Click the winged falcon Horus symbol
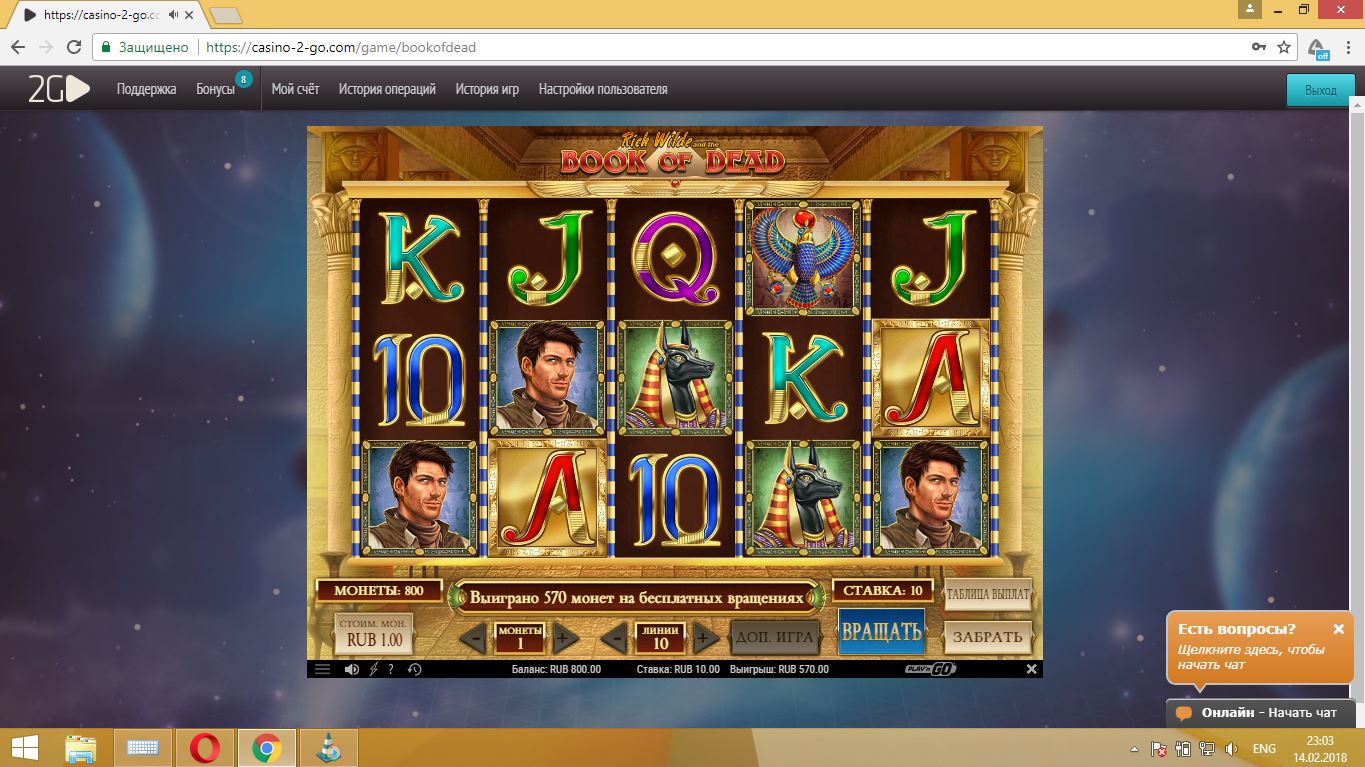 802,259
